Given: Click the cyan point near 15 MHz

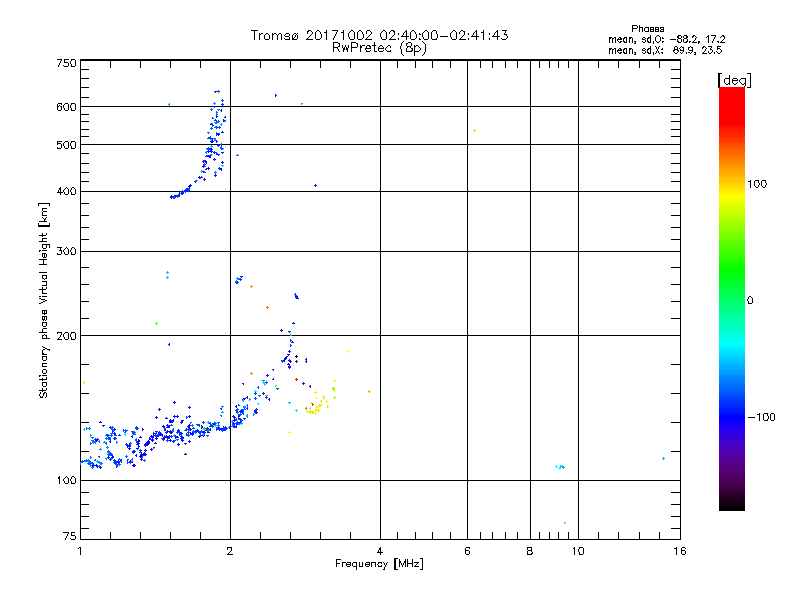Looking at the screenshot, I should point(663,459).
